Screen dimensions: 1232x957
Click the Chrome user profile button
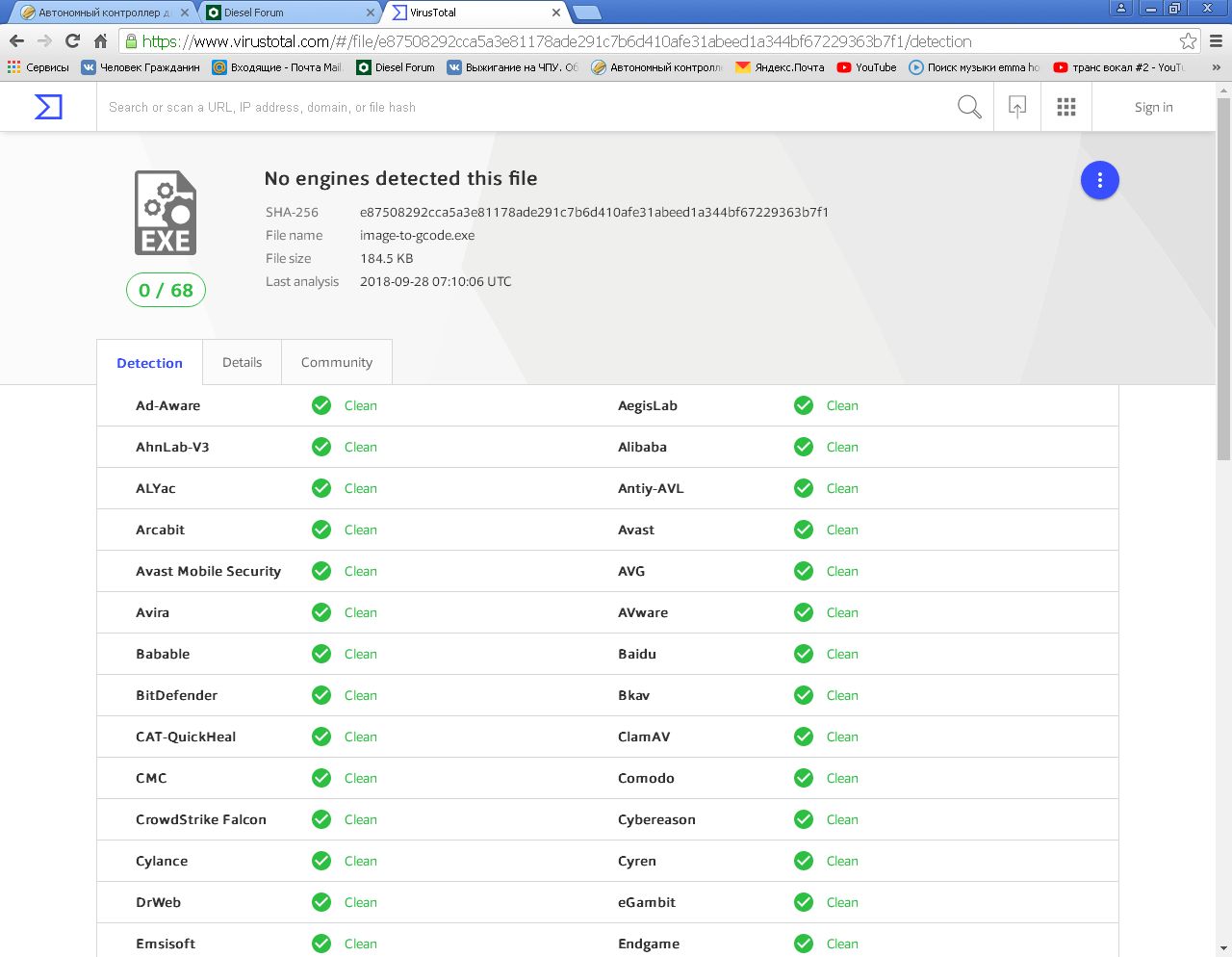[1120, 9]
